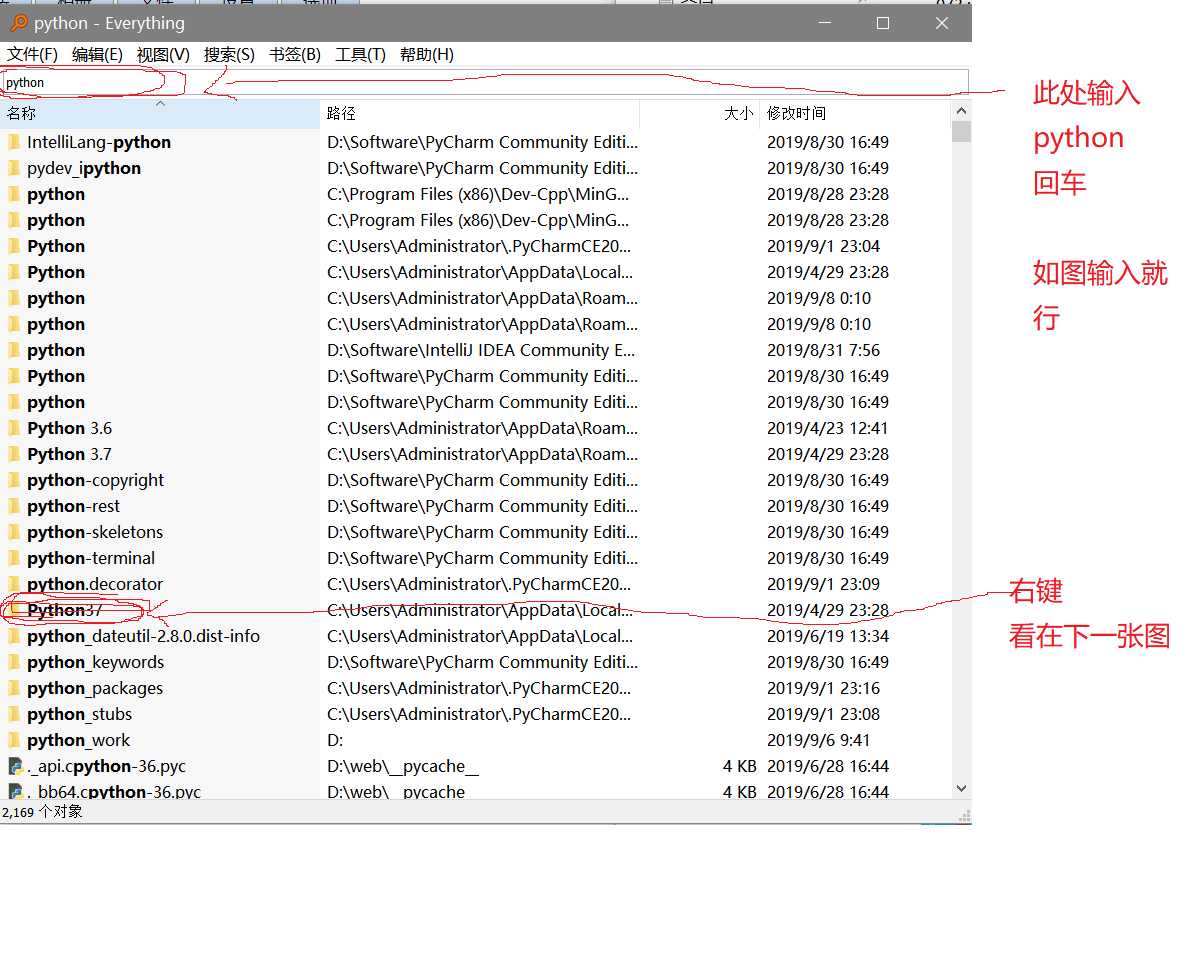
Task: Select the pydev_ipython folder name
Action: coord(84,168)
